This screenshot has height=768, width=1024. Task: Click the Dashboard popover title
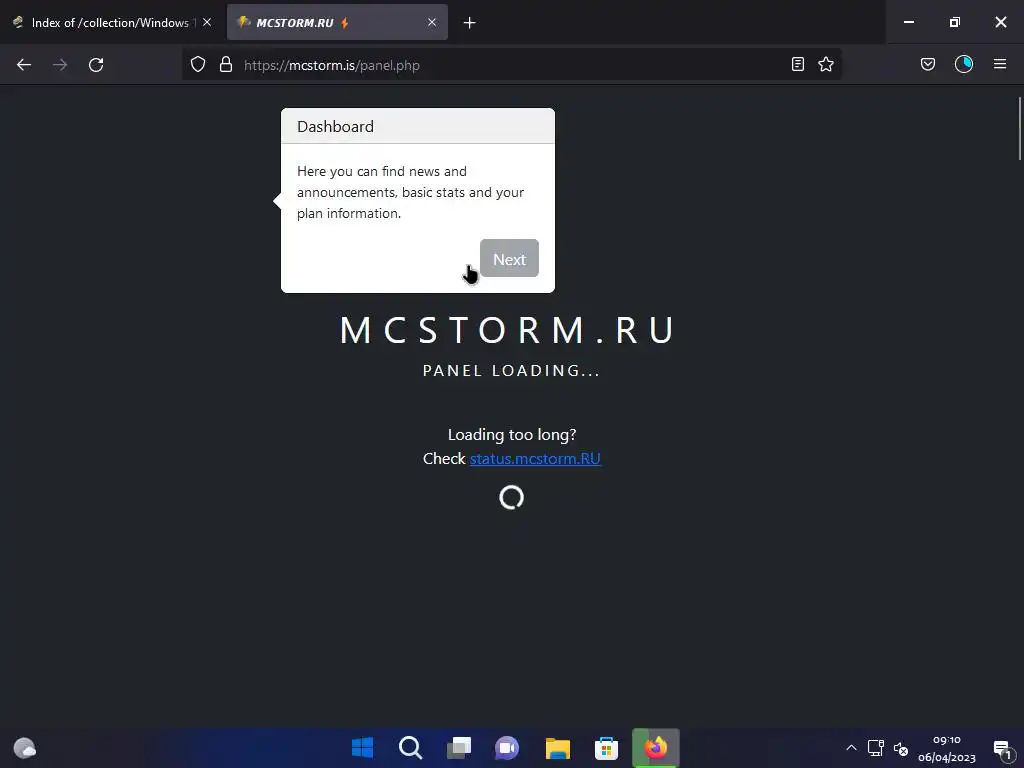click(336, 126)
